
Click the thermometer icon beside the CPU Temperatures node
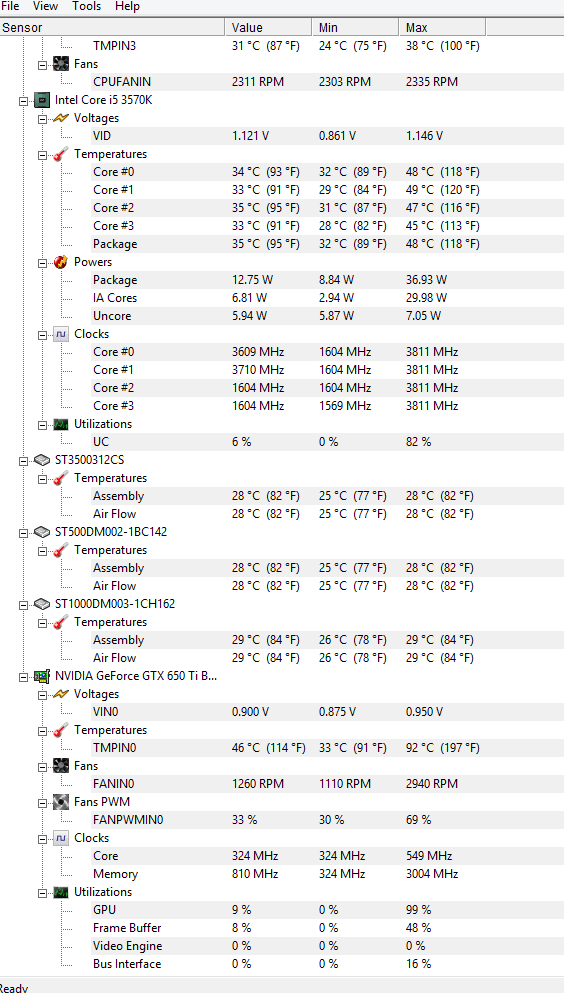[x=61, y=154]
